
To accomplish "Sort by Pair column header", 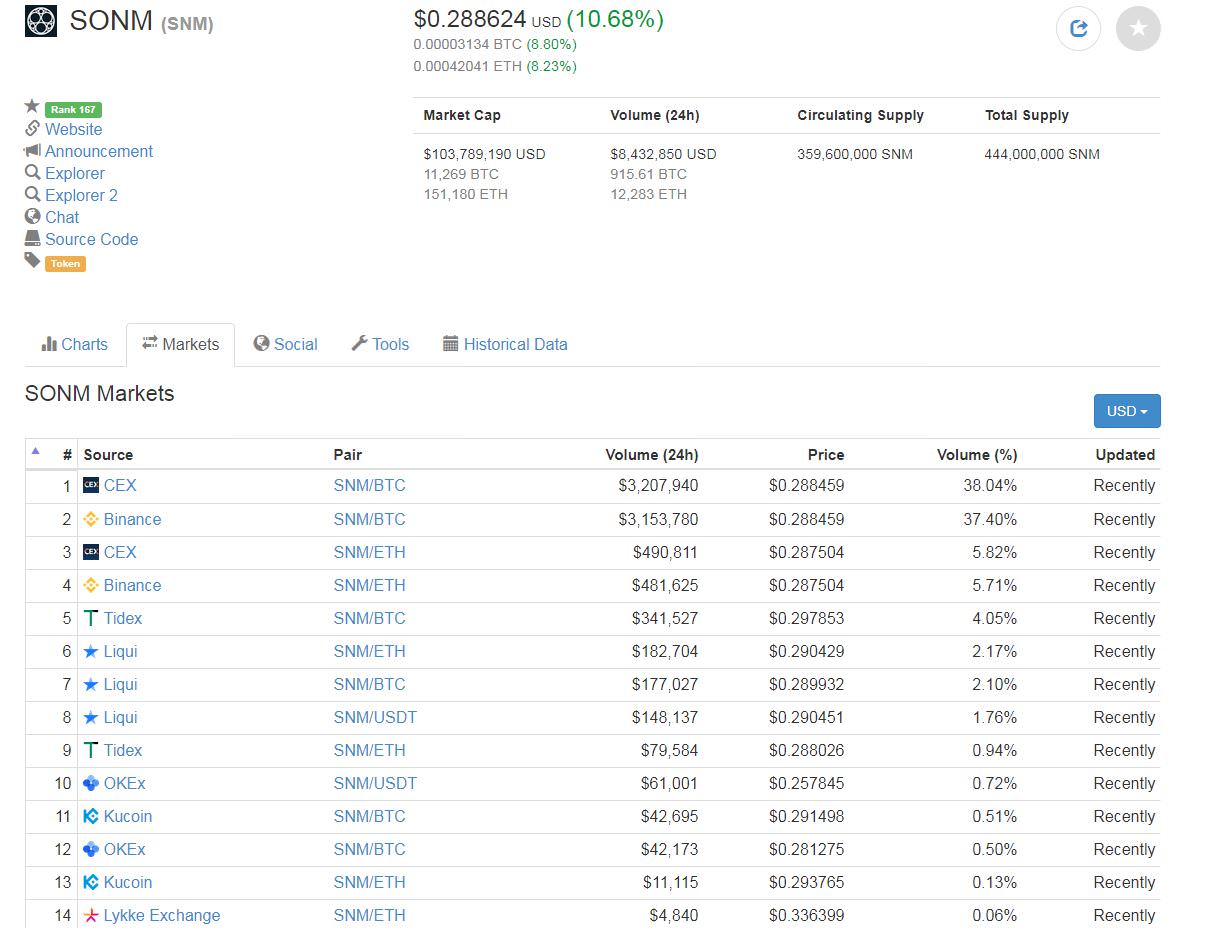I will point(348,454).
